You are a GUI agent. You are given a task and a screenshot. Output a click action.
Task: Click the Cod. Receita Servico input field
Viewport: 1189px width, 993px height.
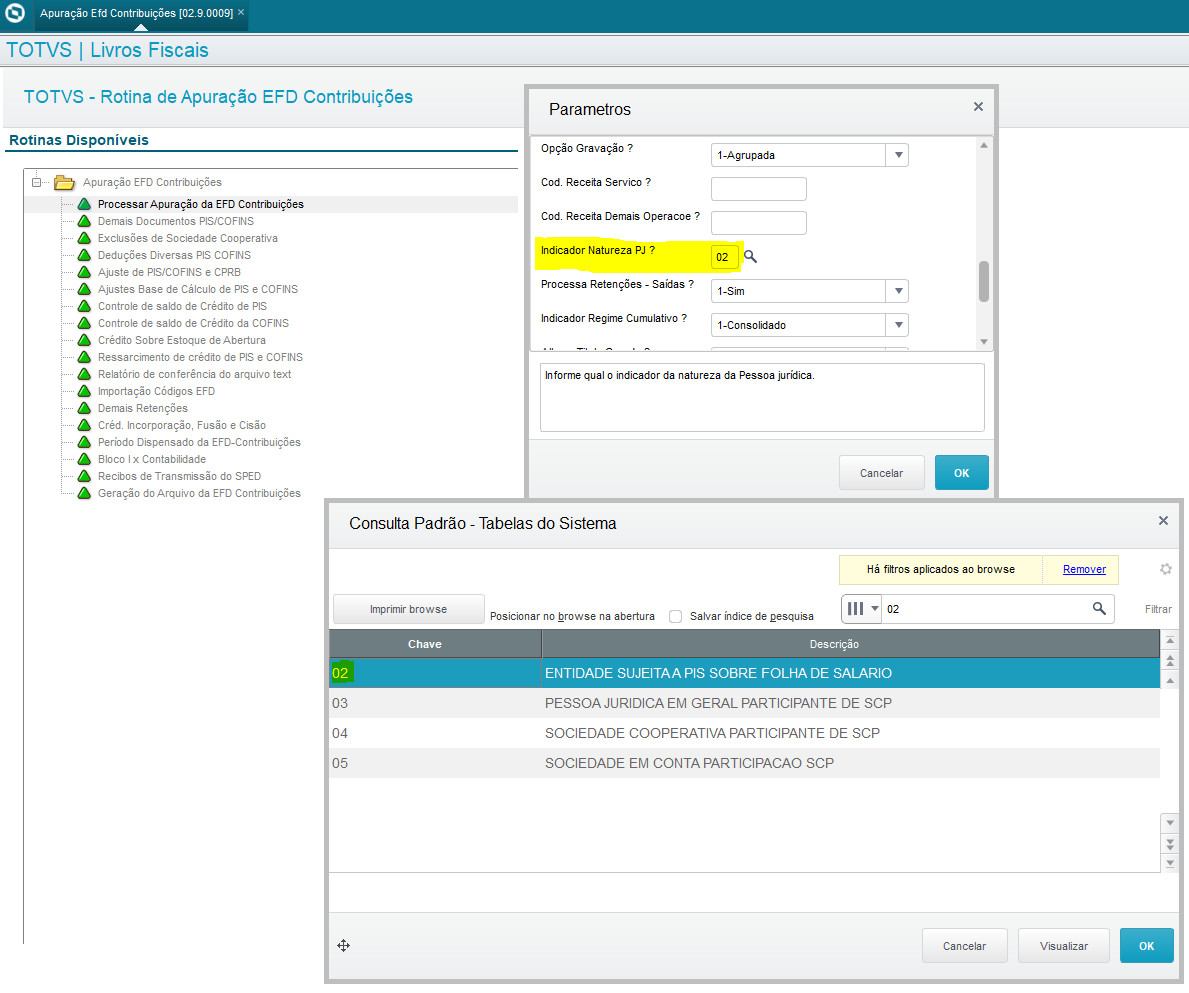coord(758,189)
